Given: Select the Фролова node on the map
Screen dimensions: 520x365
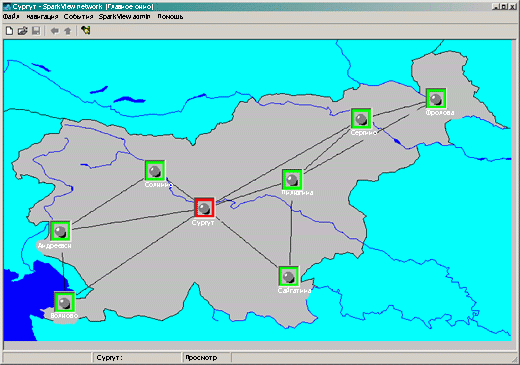Looking at the screenshot, I should coord(436,98).
